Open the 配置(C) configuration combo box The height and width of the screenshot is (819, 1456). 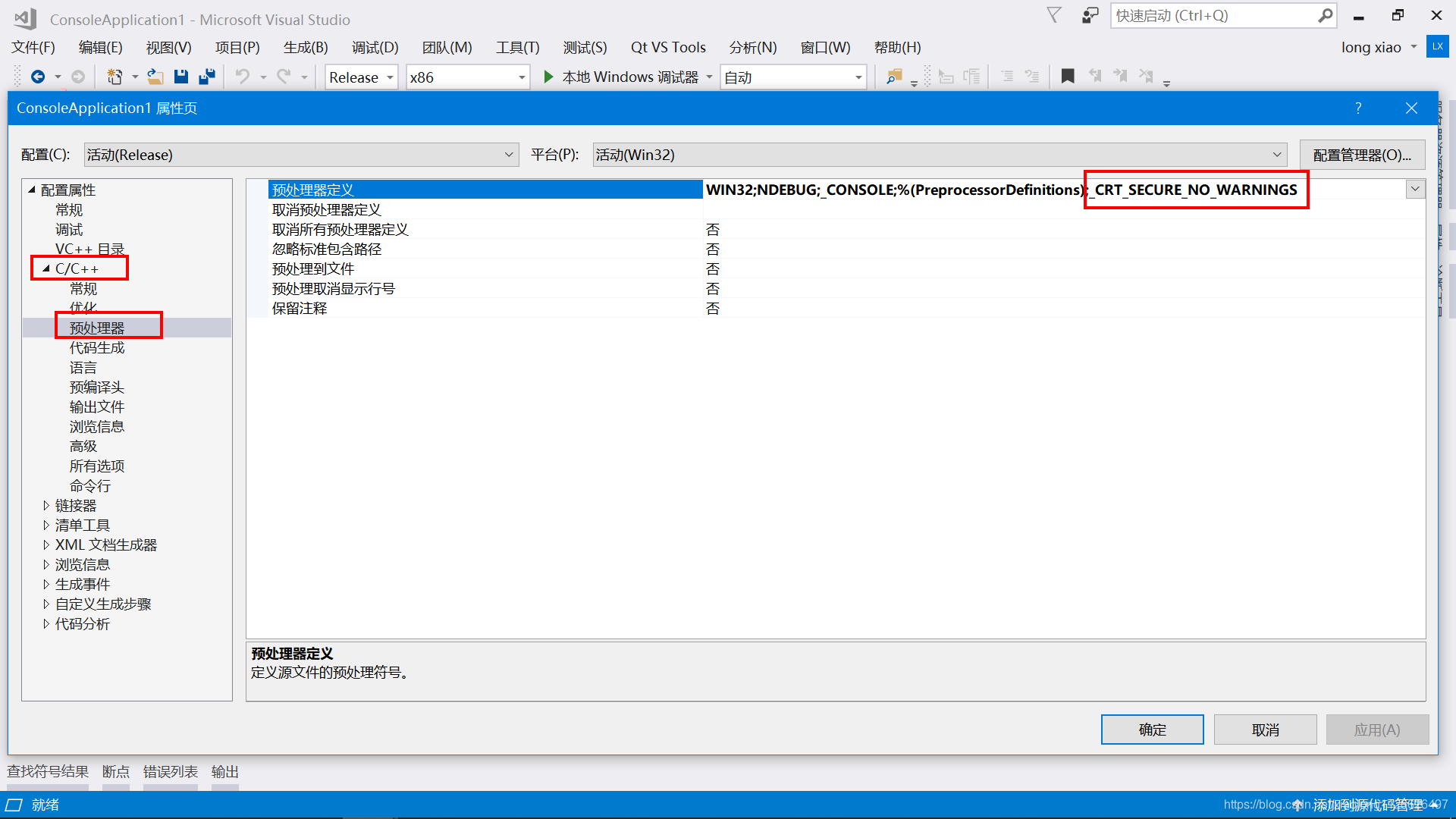301,155
